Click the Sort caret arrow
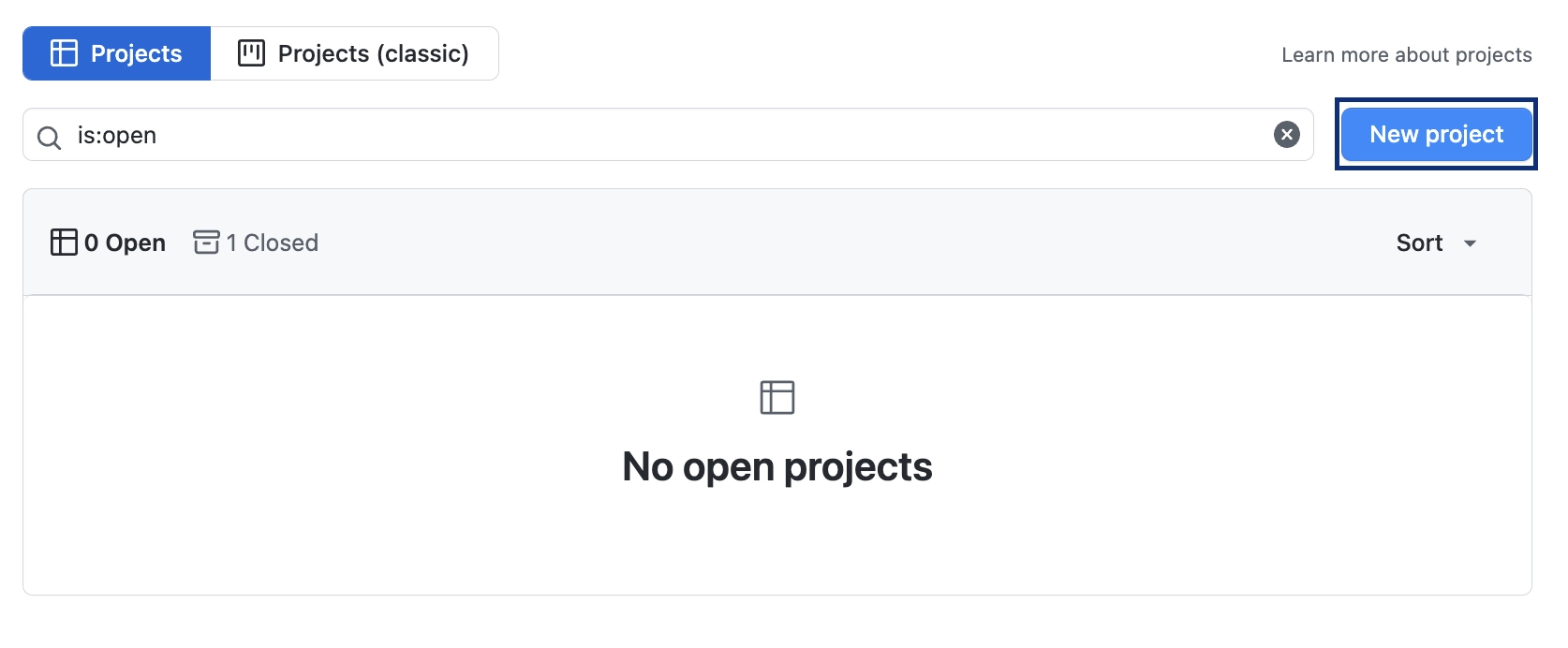This screenshot has width=1568, height=648. point(1470,243)
